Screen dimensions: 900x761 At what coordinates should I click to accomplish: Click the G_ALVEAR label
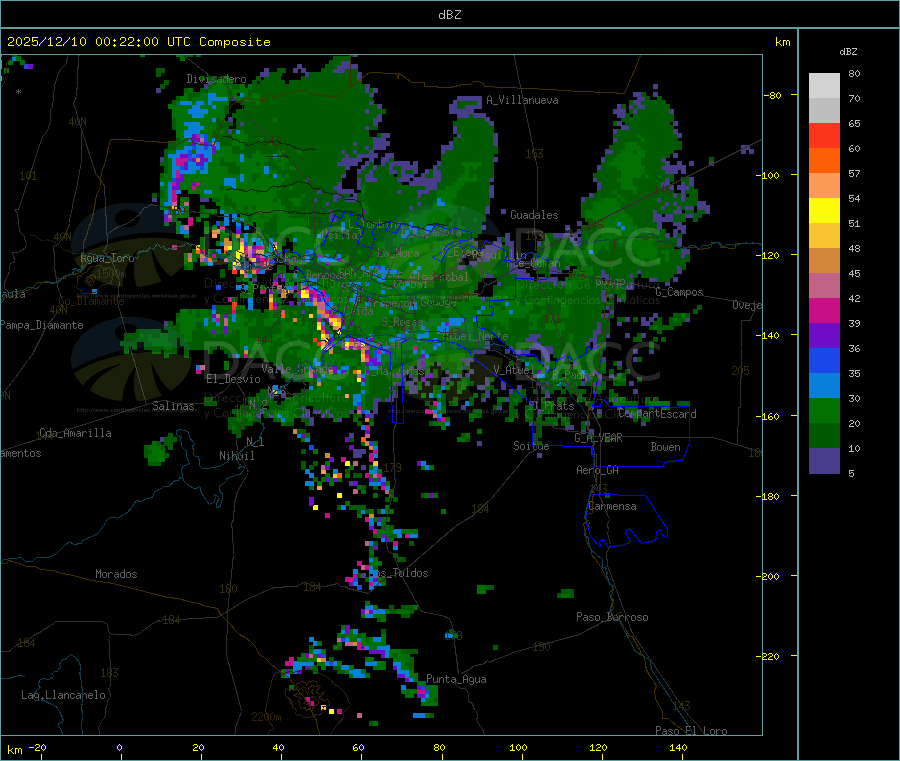(599, 438)
